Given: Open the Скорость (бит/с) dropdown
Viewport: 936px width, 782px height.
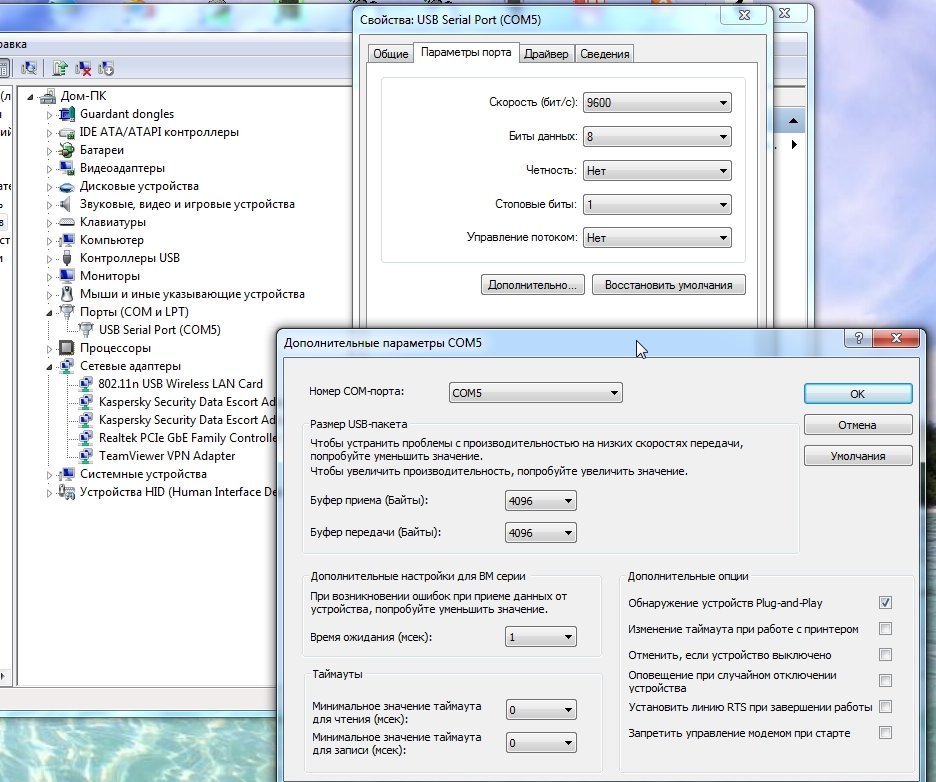Looking at the screenshot, I should point(658,103).
